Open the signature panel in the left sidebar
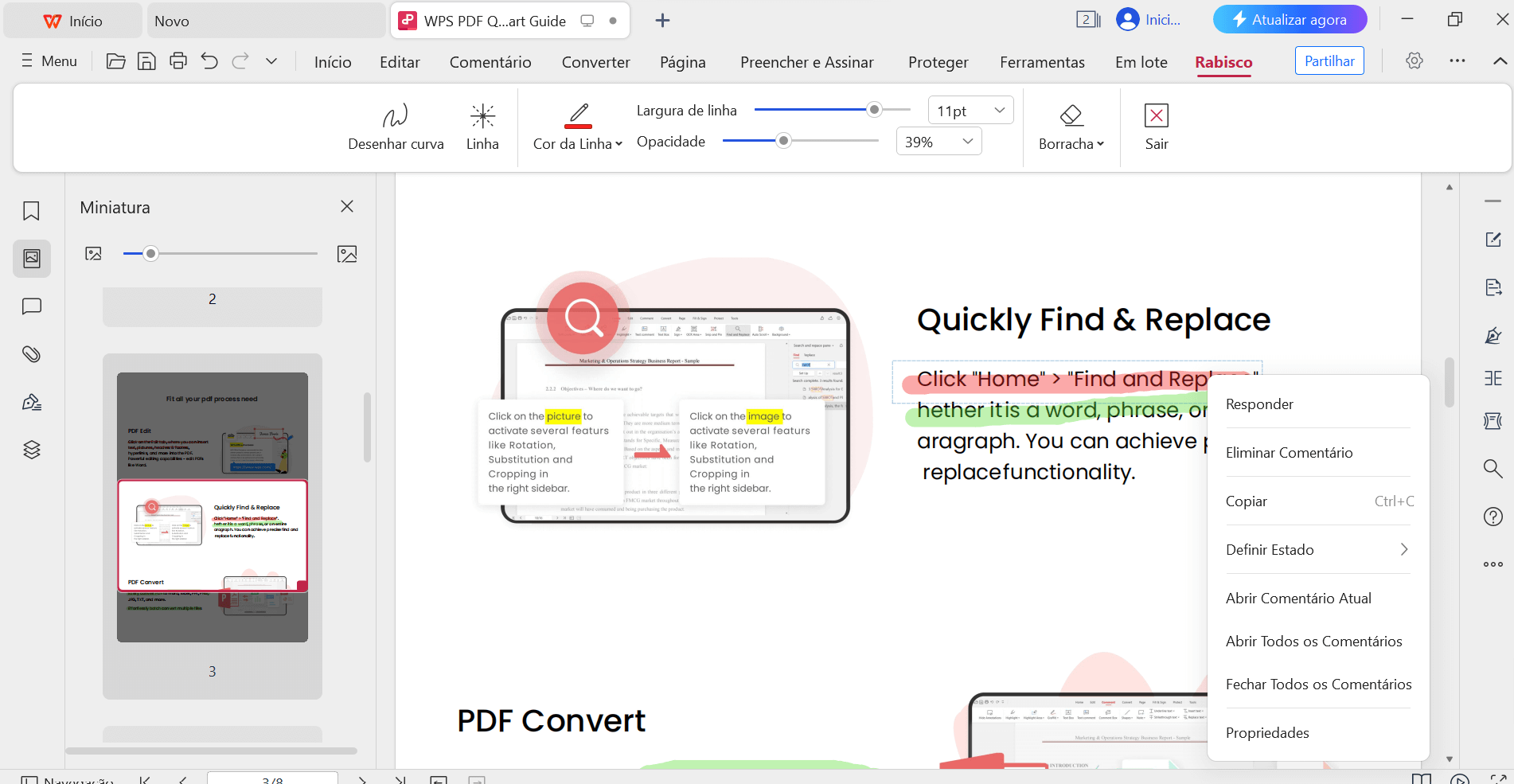 coord(31,401)
